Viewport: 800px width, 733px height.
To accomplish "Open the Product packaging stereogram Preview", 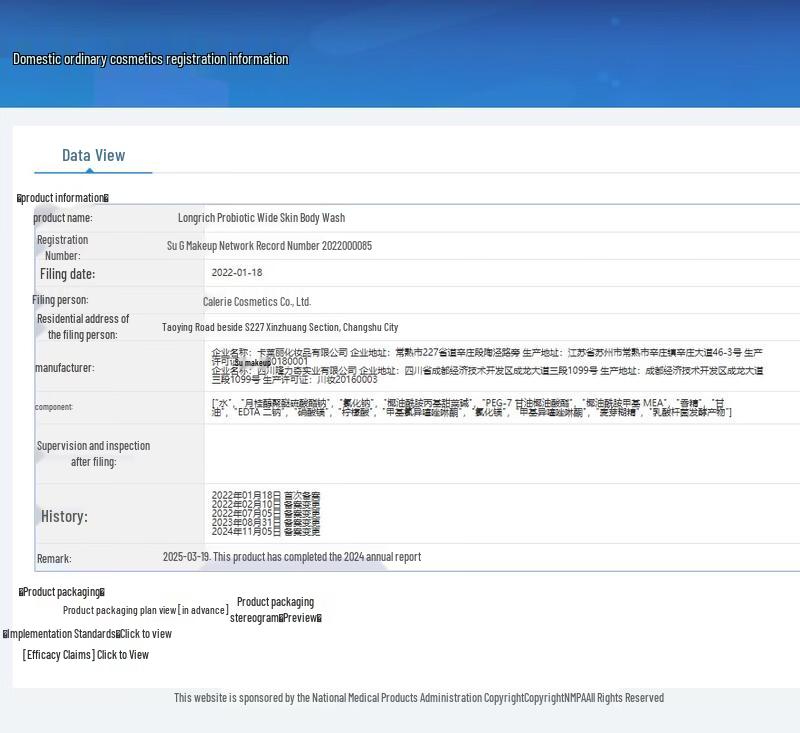I will coord(275,610).
